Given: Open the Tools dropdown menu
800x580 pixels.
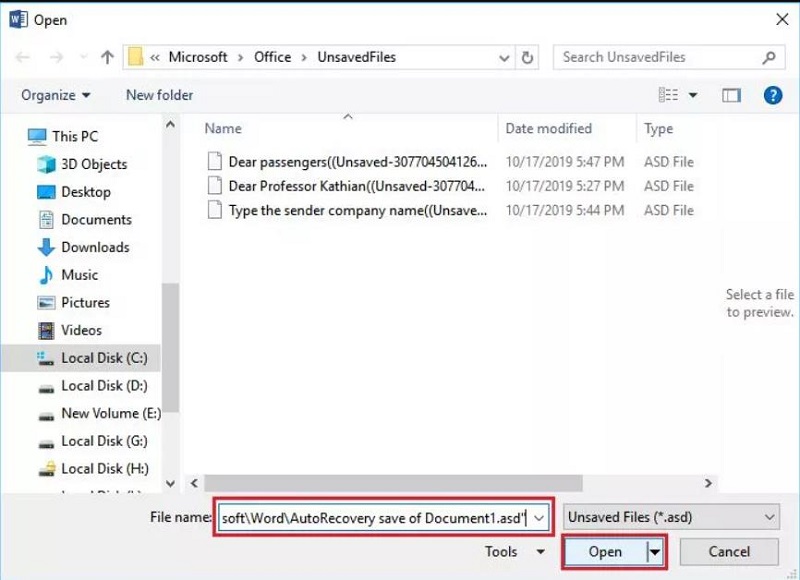Looking at the screenshot, I should pos(514,551).
